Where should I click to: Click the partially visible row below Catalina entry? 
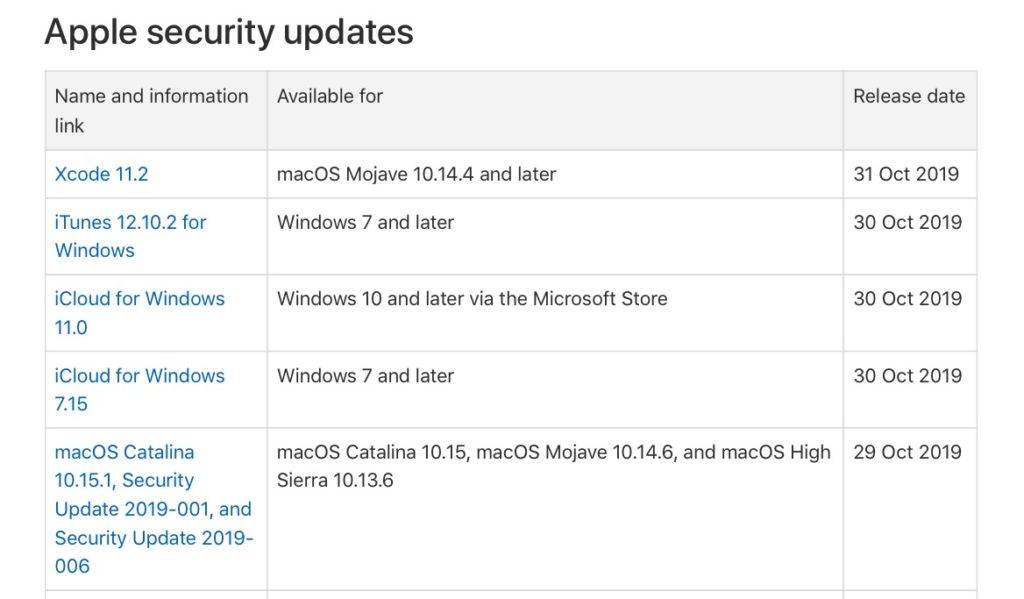[511, 595]
